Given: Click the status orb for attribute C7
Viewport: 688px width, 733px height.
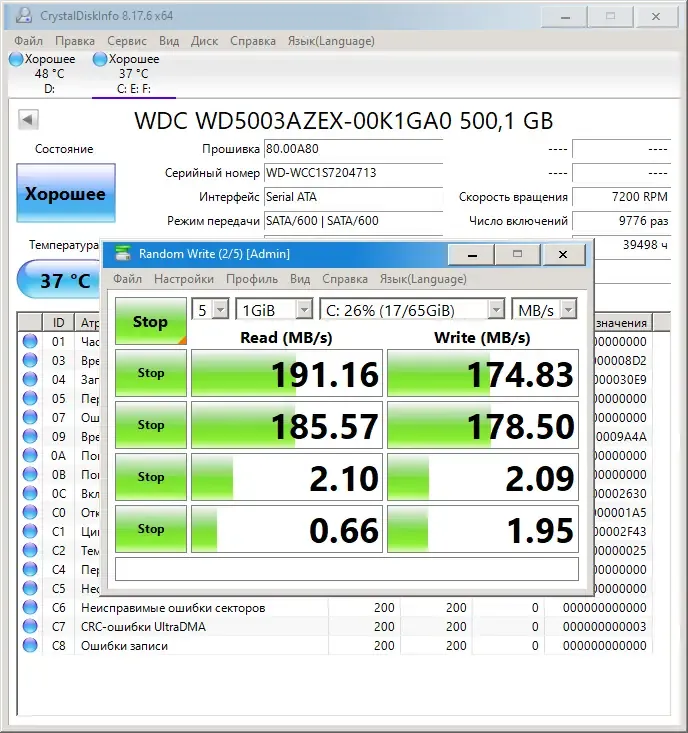Looking at the screenshot, I should pyautogui.click(x=30, y=626).
